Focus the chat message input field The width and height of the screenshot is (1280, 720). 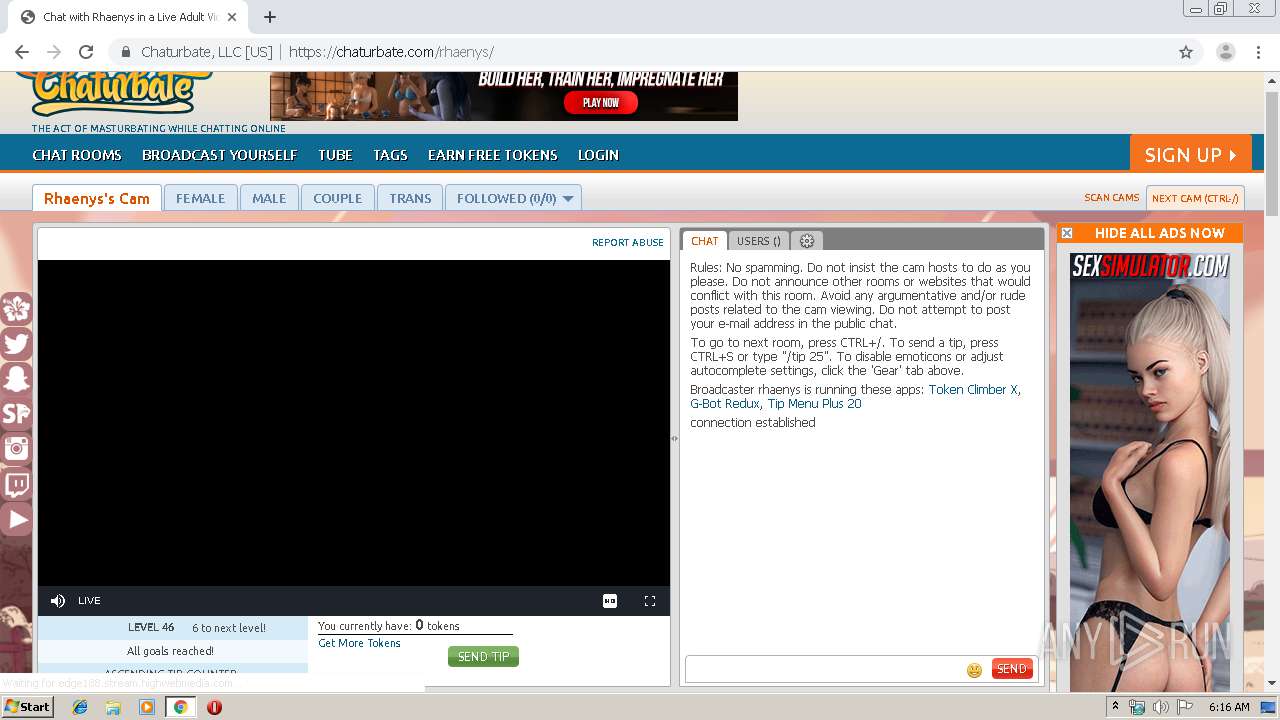pos(824,669)
